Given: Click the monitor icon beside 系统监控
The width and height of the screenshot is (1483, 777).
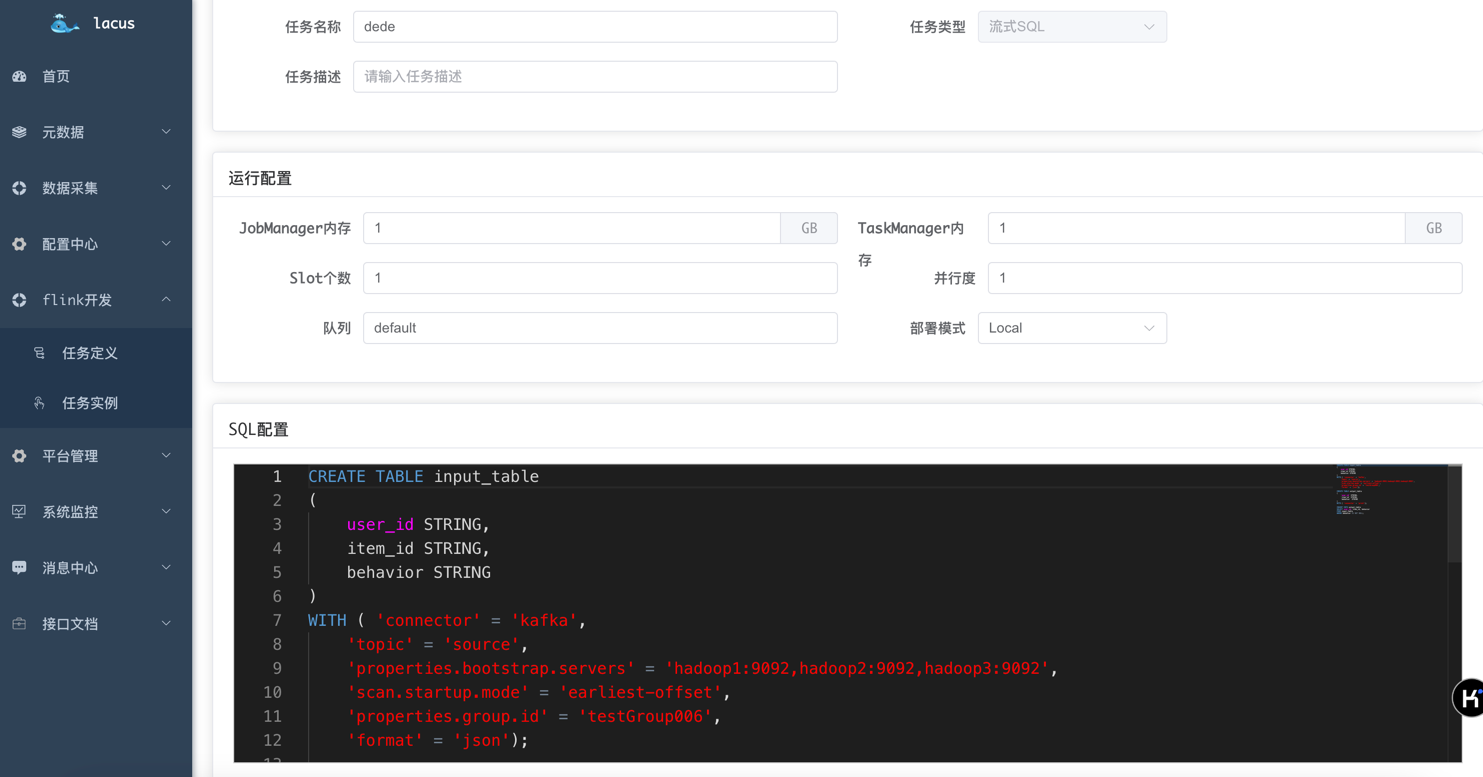Looking at the screenshot, I should 20,512.
